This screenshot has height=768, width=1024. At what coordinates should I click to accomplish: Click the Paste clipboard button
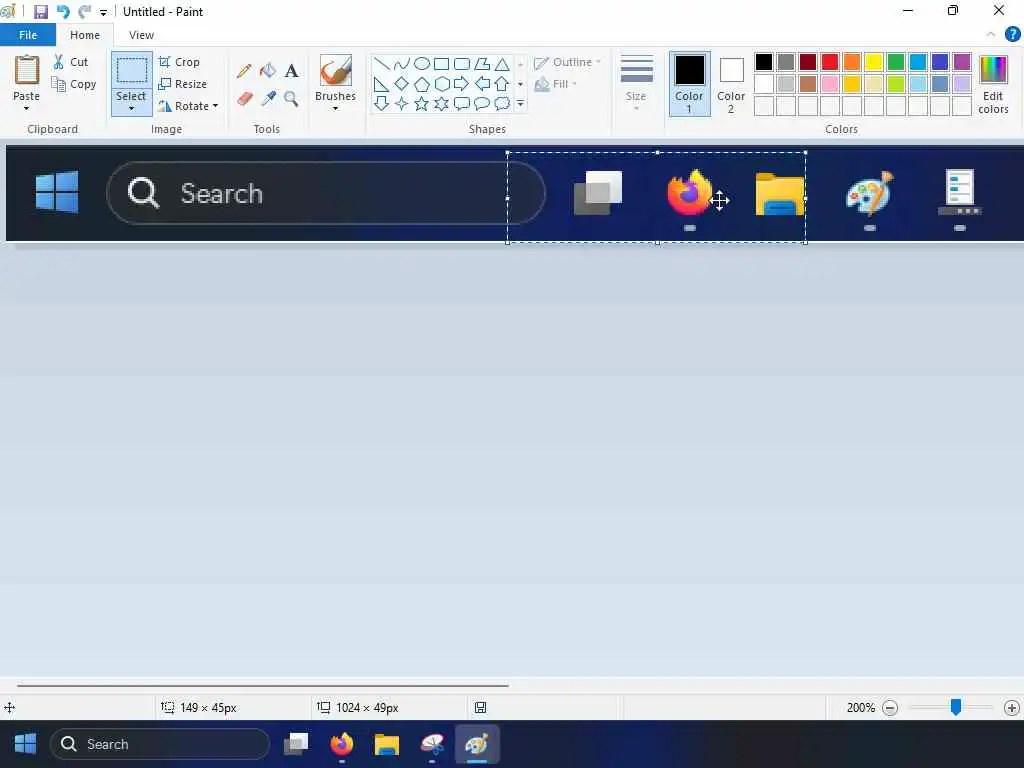coord(27,71)
